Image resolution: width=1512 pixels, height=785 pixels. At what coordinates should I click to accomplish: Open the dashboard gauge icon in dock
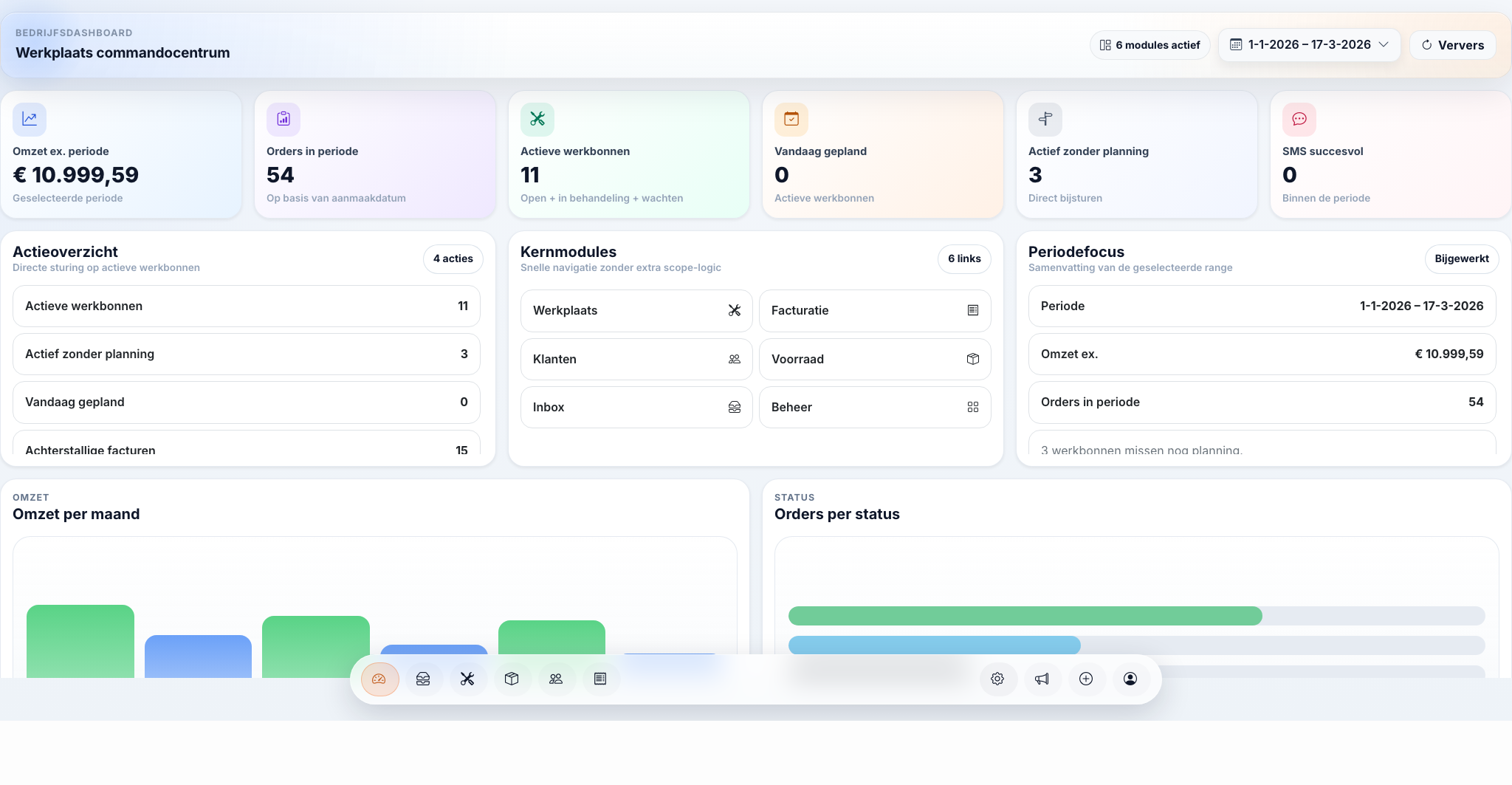click(x=379, y=679)
